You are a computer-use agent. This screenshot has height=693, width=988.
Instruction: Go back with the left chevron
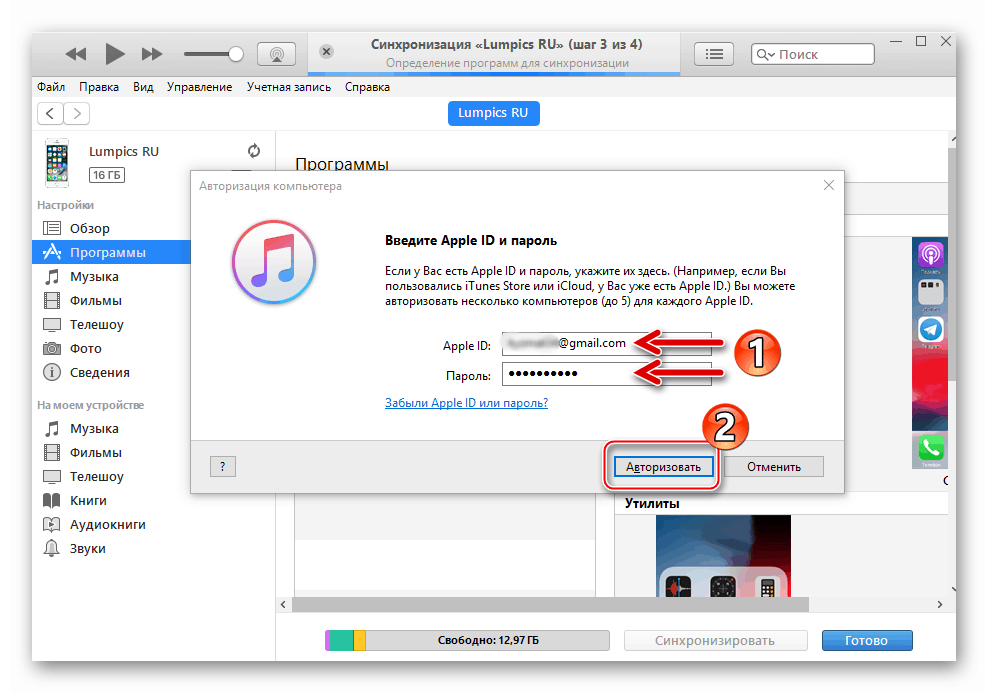coord(50,113)
